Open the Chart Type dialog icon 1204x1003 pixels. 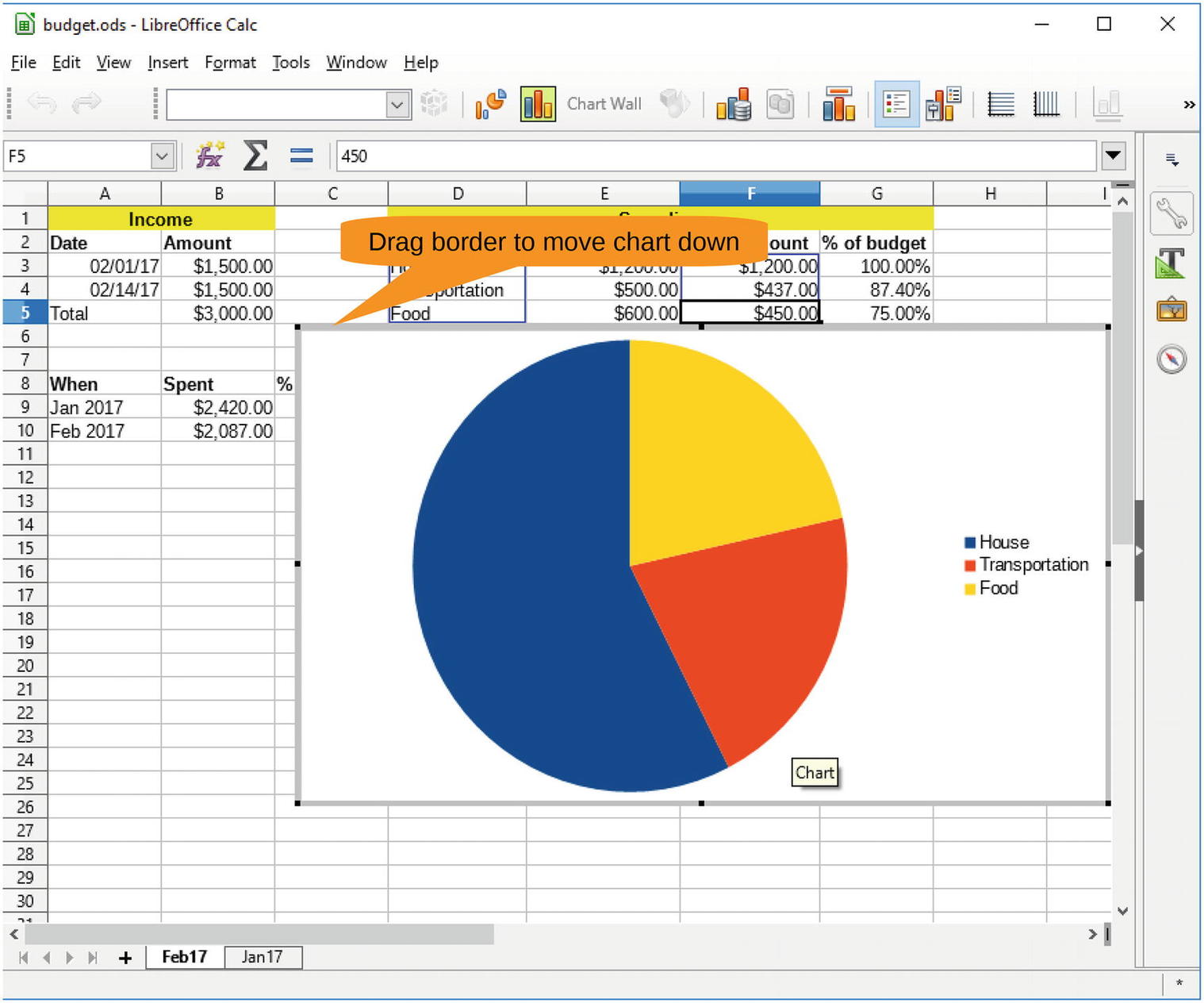tap(491, 104)
